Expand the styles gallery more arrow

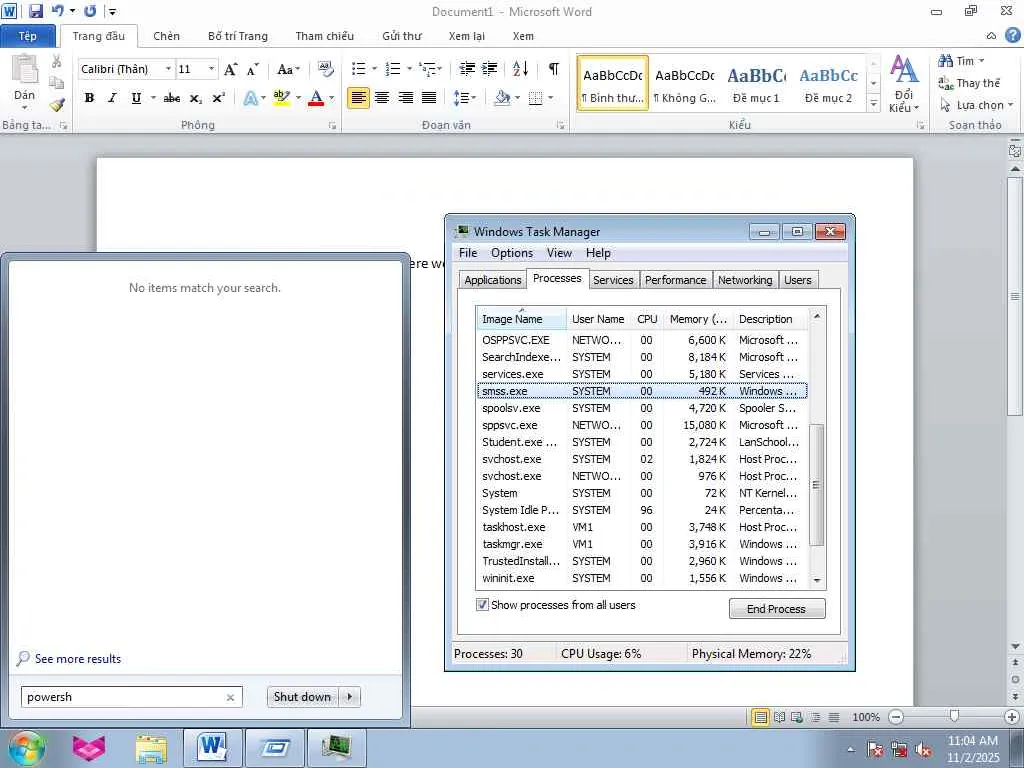click(873, 103)
